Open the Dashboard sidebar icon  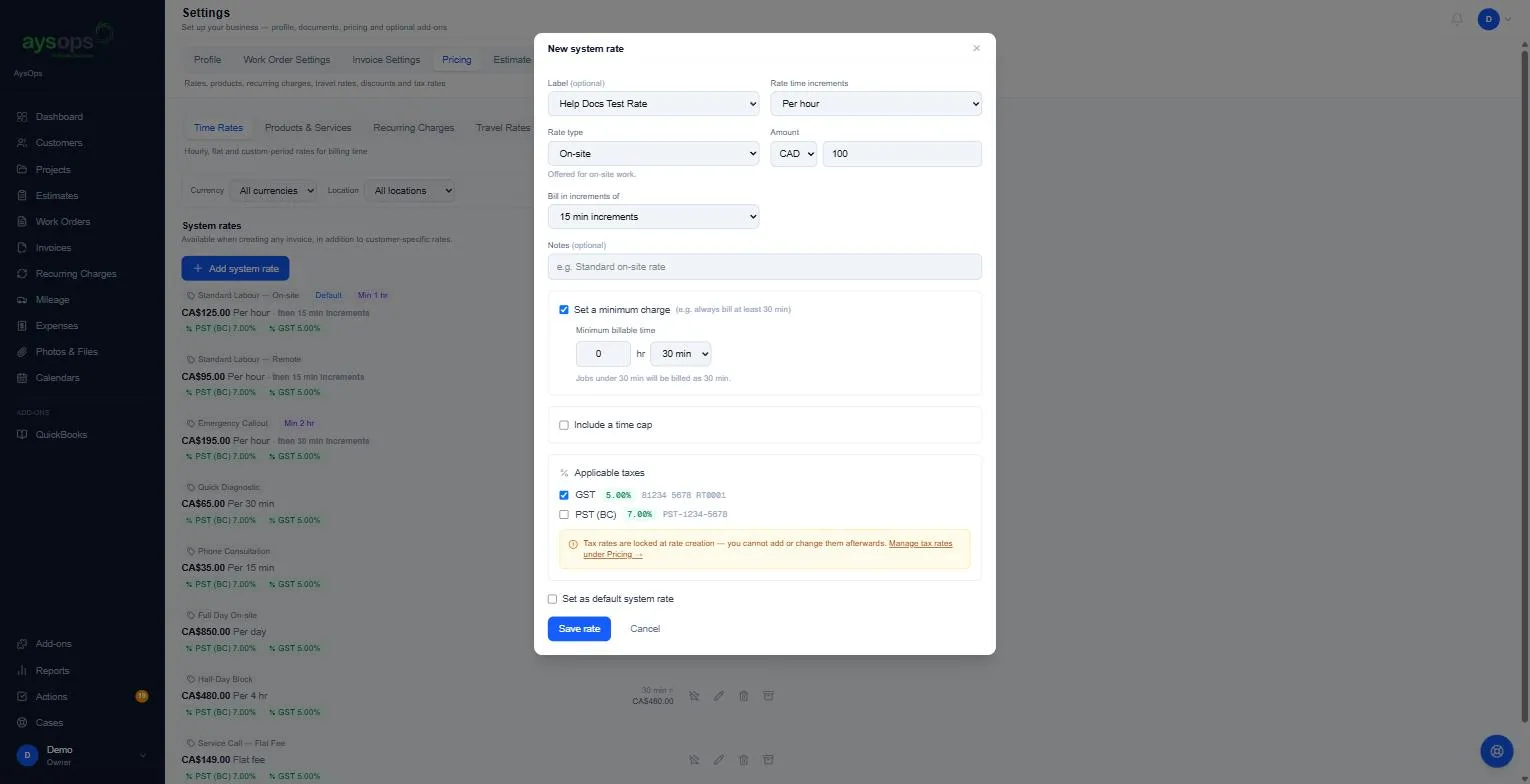(x=22, y=117)
